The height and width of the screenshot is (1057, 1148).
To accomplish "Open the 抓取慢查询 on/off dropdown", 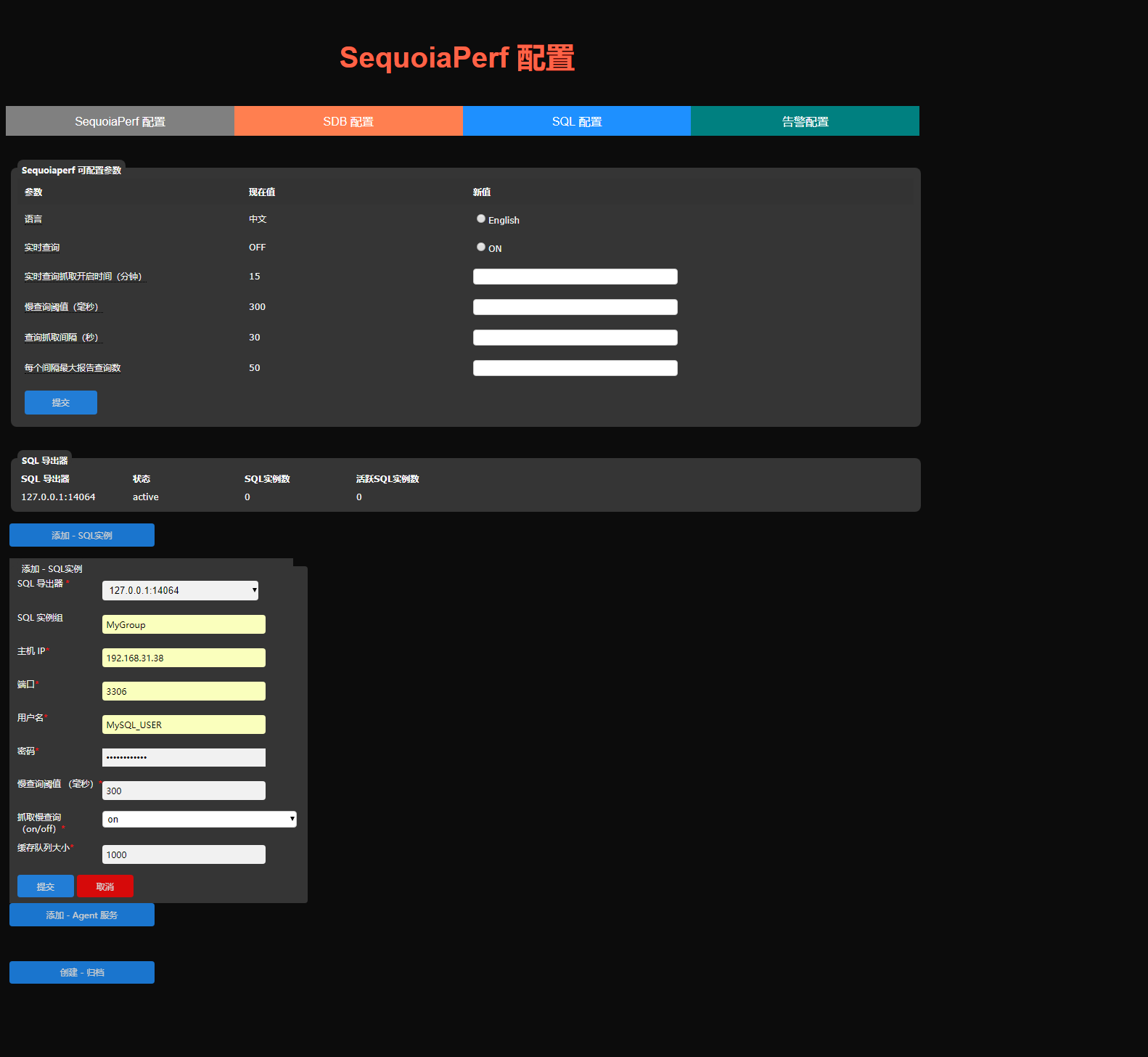I will (x=199, y=820).
